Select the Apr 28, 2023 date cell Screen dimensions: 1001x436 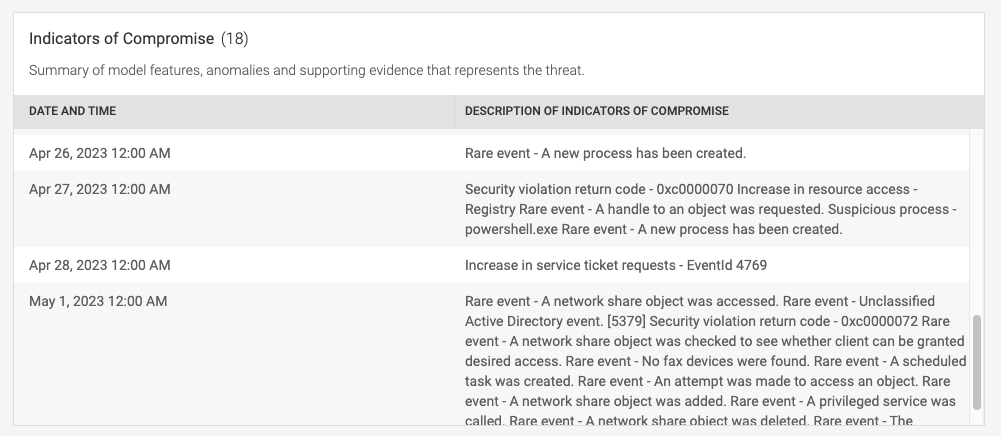click(100, 266)
